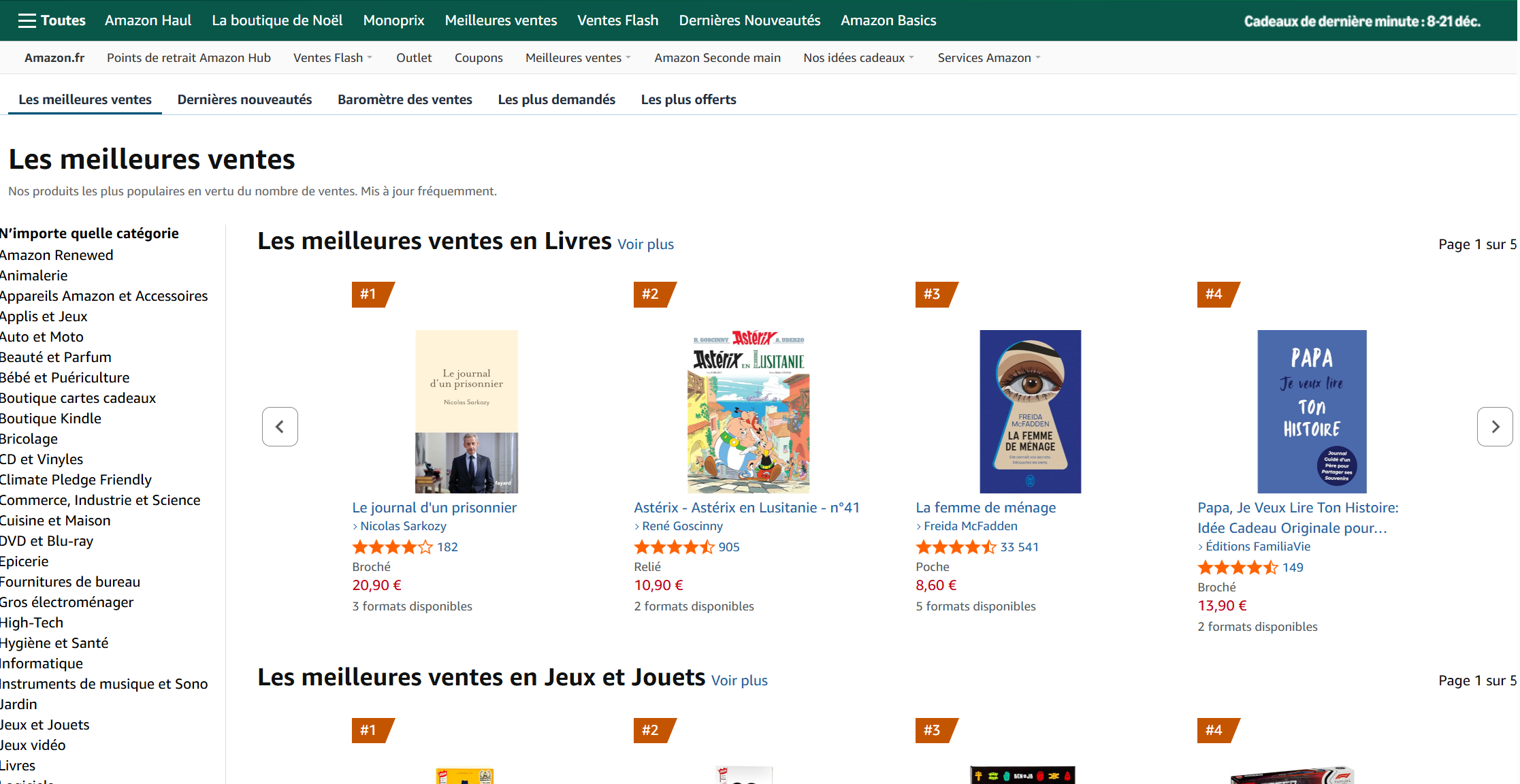Open the Toutes hamburger menu
Image resolution: width=1520 pixels, height=784 pixels.
coord(51,20)
